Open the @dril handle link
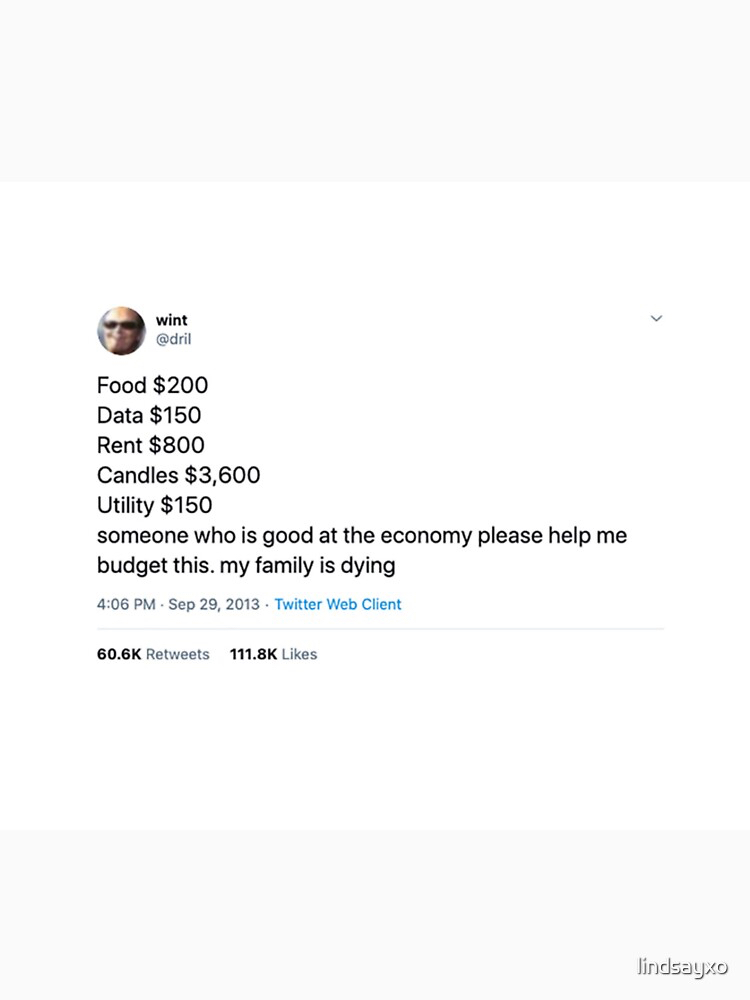The height and width of the screenshot is (1000, 750). tap(173, 339)
